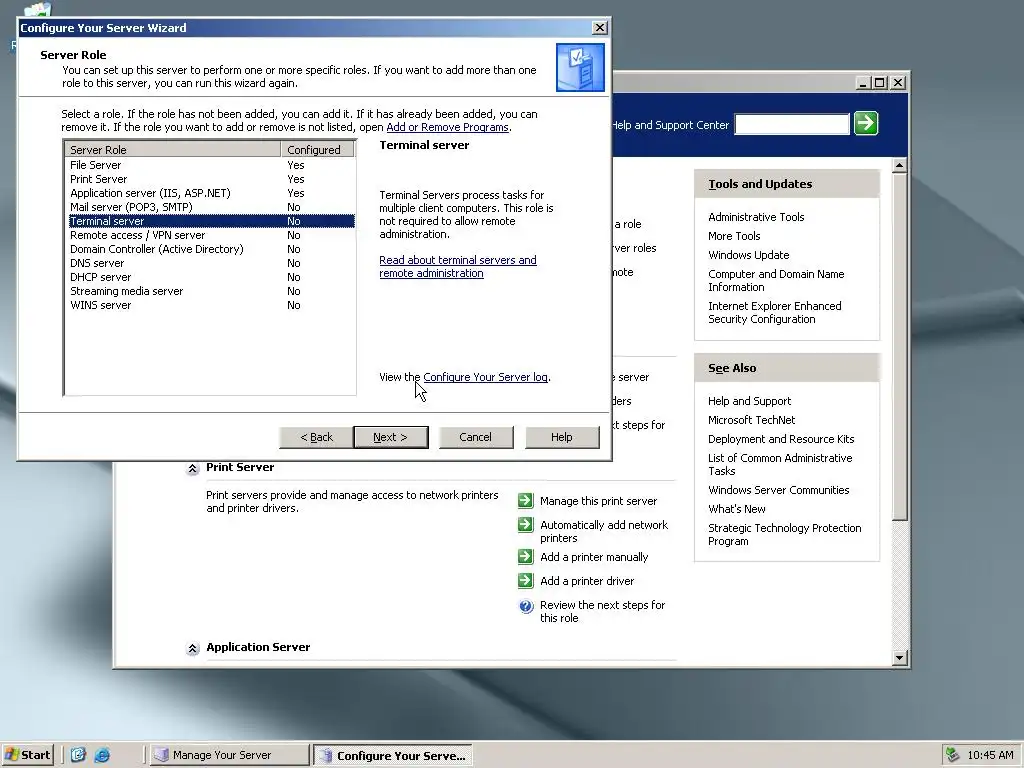This screenshot has height=768, width=1024.
Task: Select the DHCP server role
Action: coord(211,278)
